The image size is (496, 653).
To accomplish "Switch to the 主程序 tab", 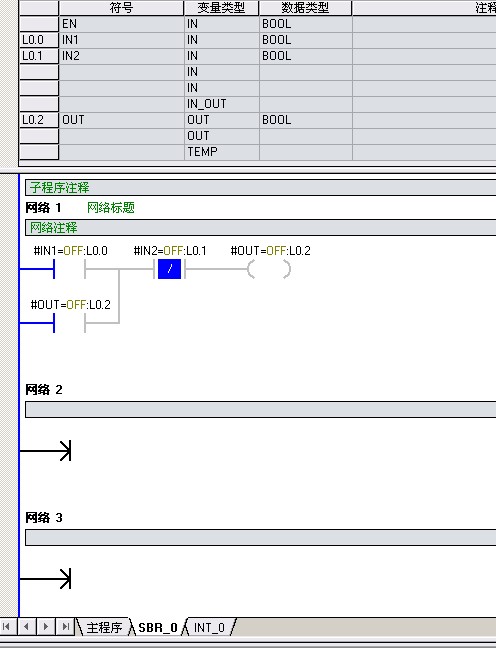I will (x=104, y=627).
